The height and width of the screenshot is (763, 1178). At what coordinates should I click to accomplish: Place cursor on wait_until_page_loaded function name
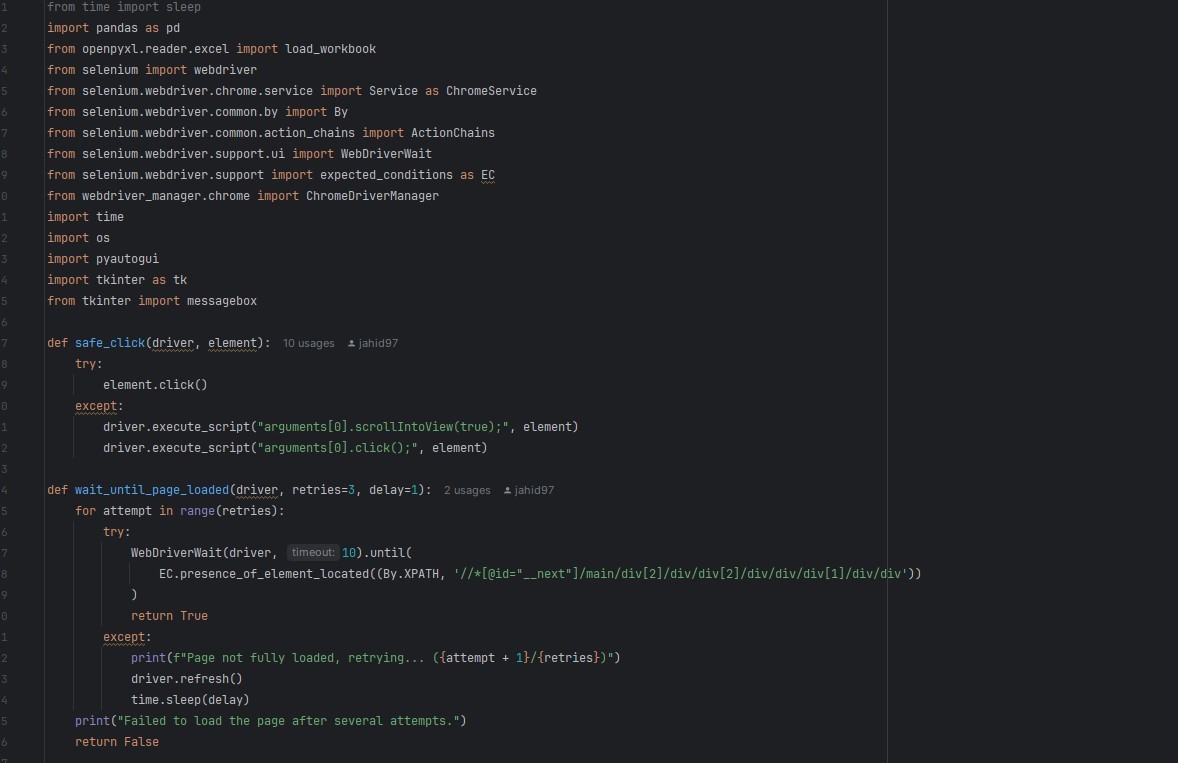coord(151,490)
